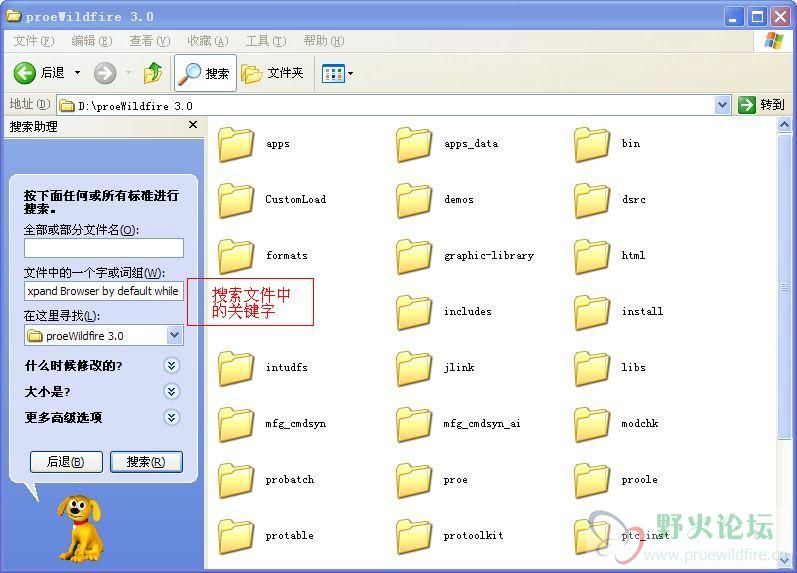
Task: Select the includes folder icon
Action: tap(414, 312)
